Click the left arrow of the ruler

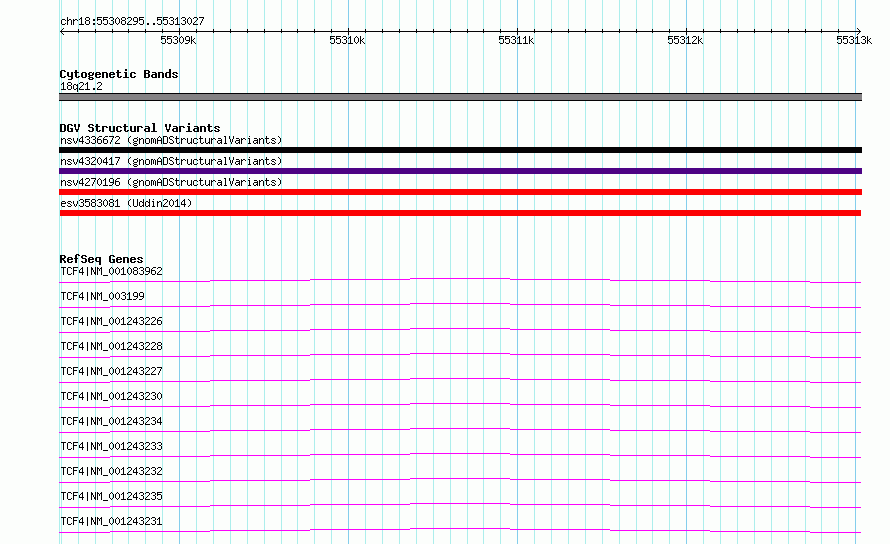click(x=62, y=31)
